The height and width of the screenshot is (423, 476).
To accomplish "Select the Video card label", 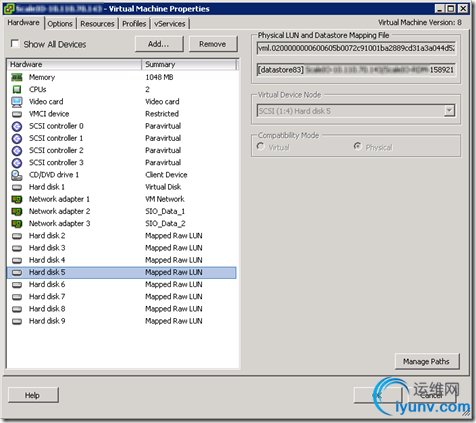I will pyautogui.click(x=46, y=102).
